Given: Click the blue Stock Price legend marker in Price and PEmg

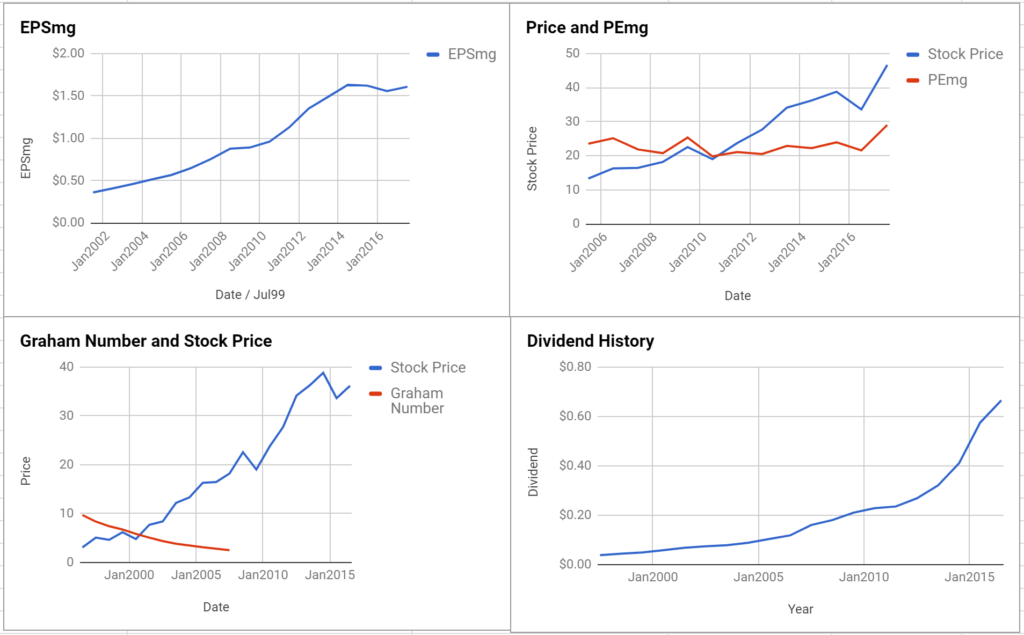Looking at the screenshot, I should click(x=913, y=55).
